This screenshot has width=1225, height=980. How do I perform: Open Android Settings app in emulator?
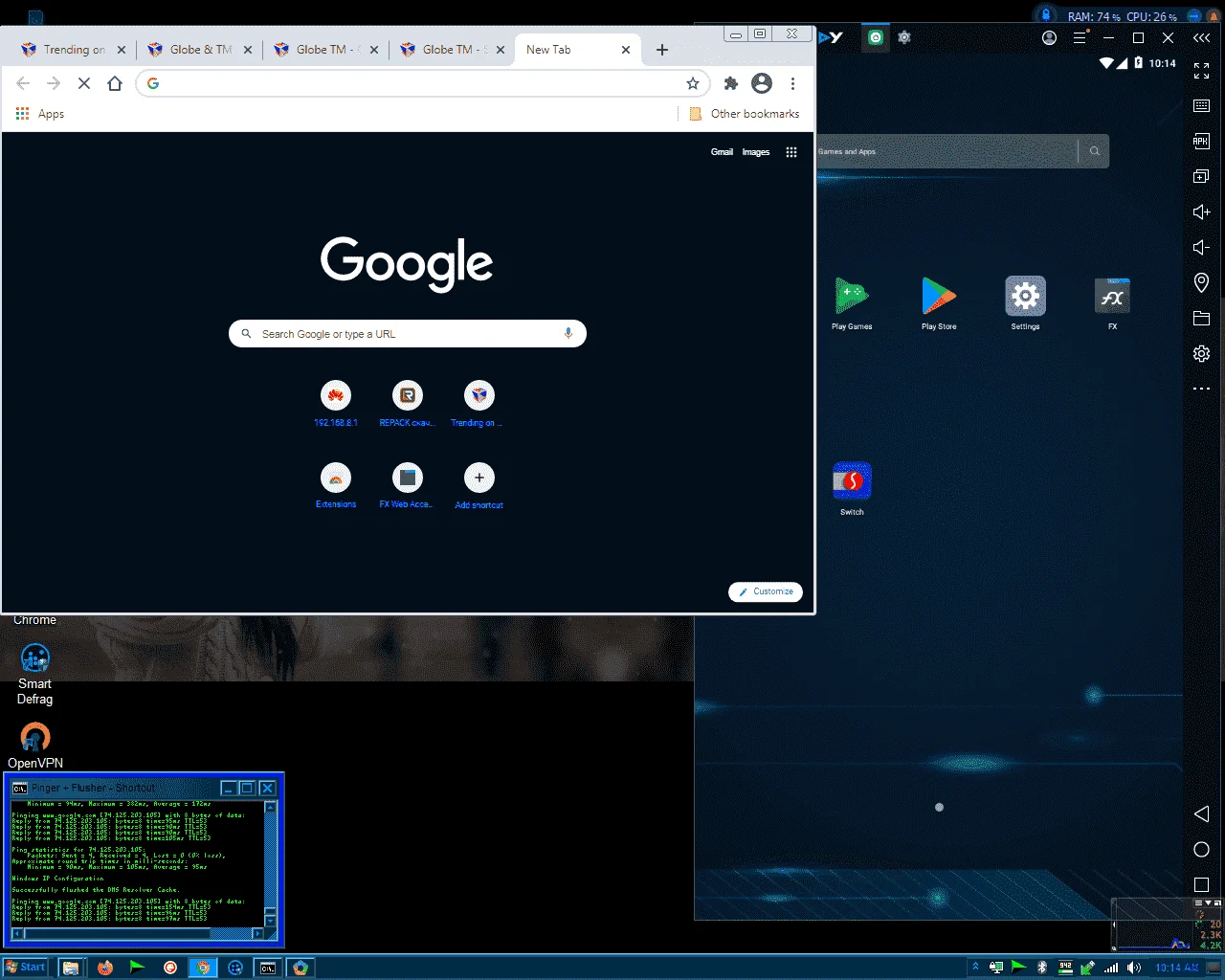1025,303
